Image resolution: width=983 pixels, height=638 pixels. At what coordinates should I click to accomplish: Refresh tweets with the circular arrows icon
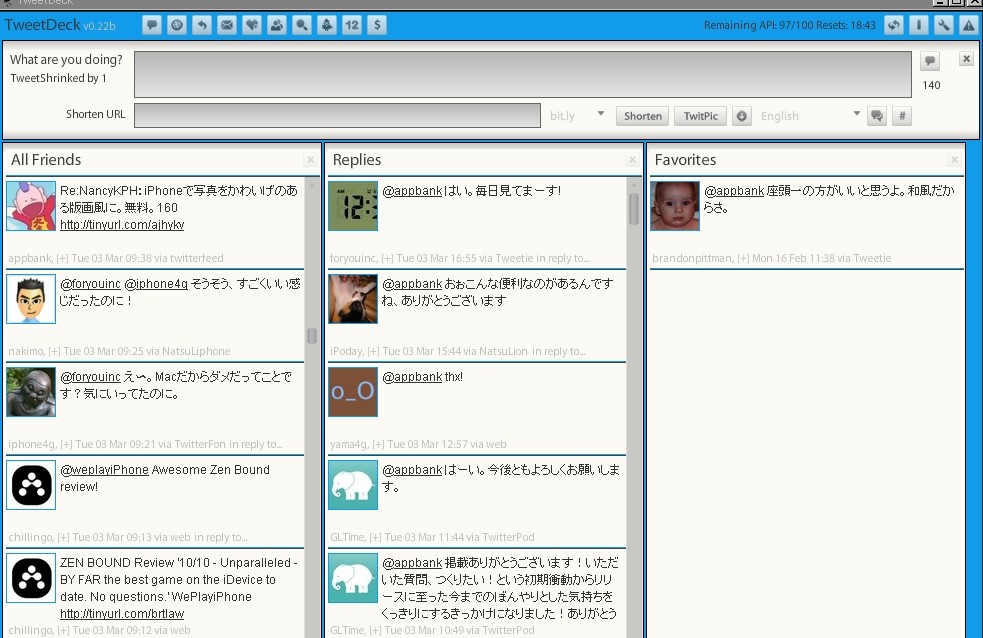pyautogui.click(x=894, y=25)
